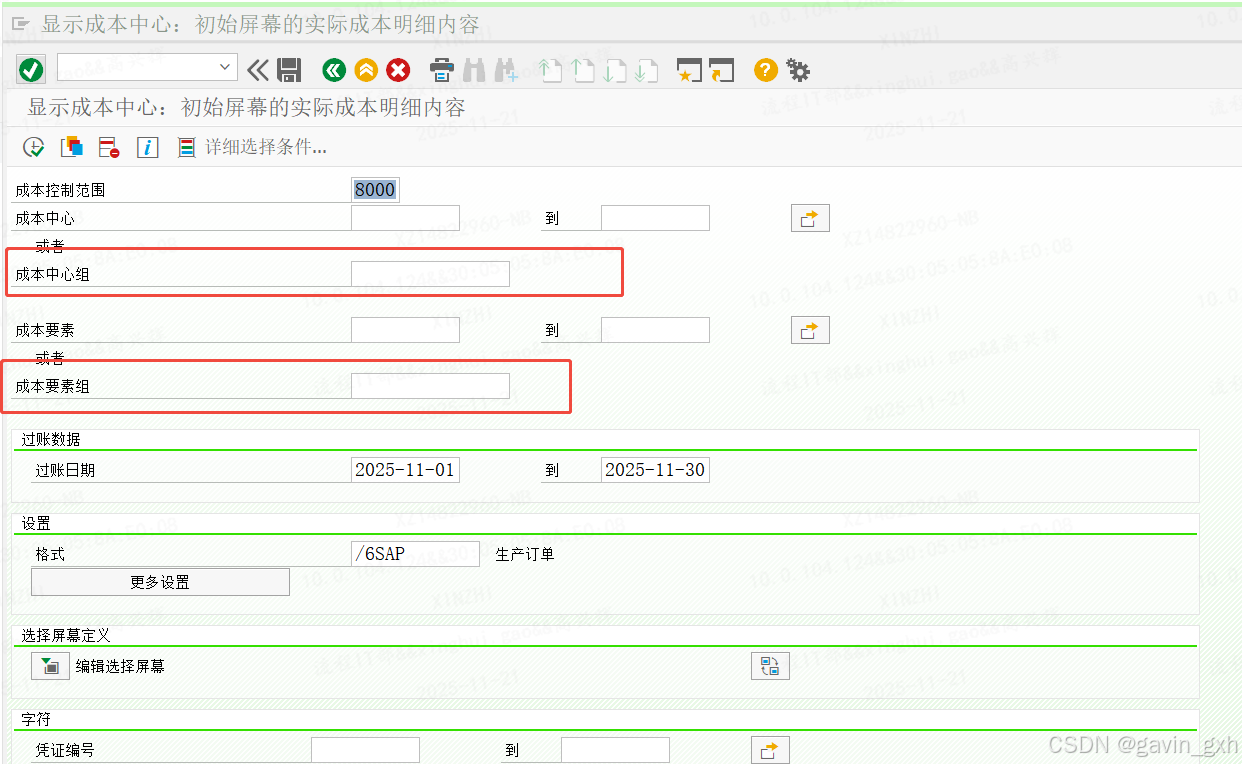Click inside the 成本中心组 input field
Screen dimensions: 1242x764
(430, 273)
